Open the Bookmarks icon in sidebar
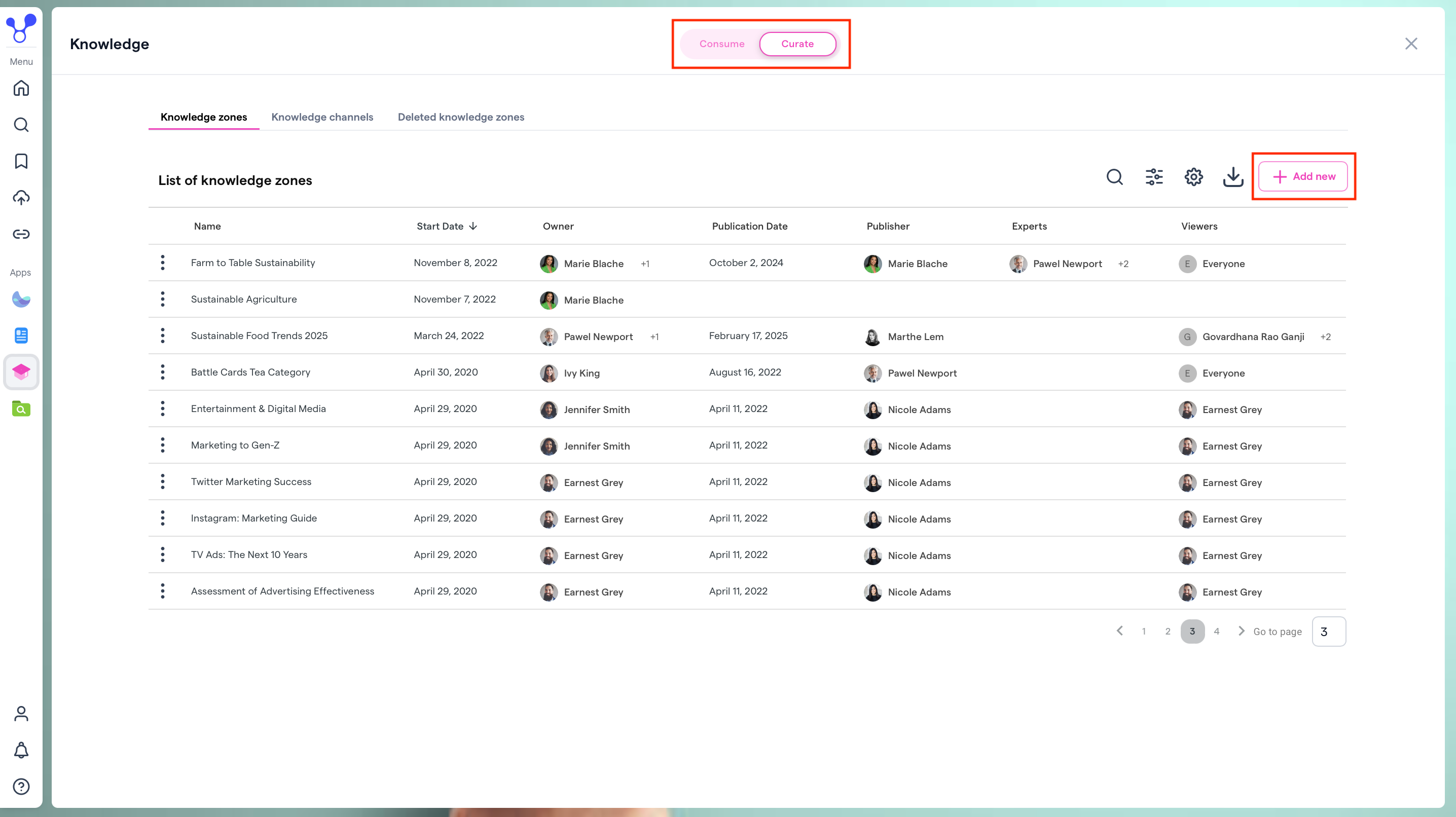This screenshot has height=817, width=1456. coord(21,161)
